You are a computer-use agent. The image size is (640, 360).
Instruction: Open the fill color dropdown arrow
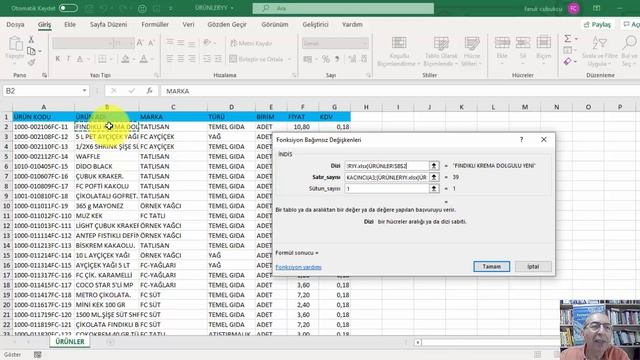134,60
